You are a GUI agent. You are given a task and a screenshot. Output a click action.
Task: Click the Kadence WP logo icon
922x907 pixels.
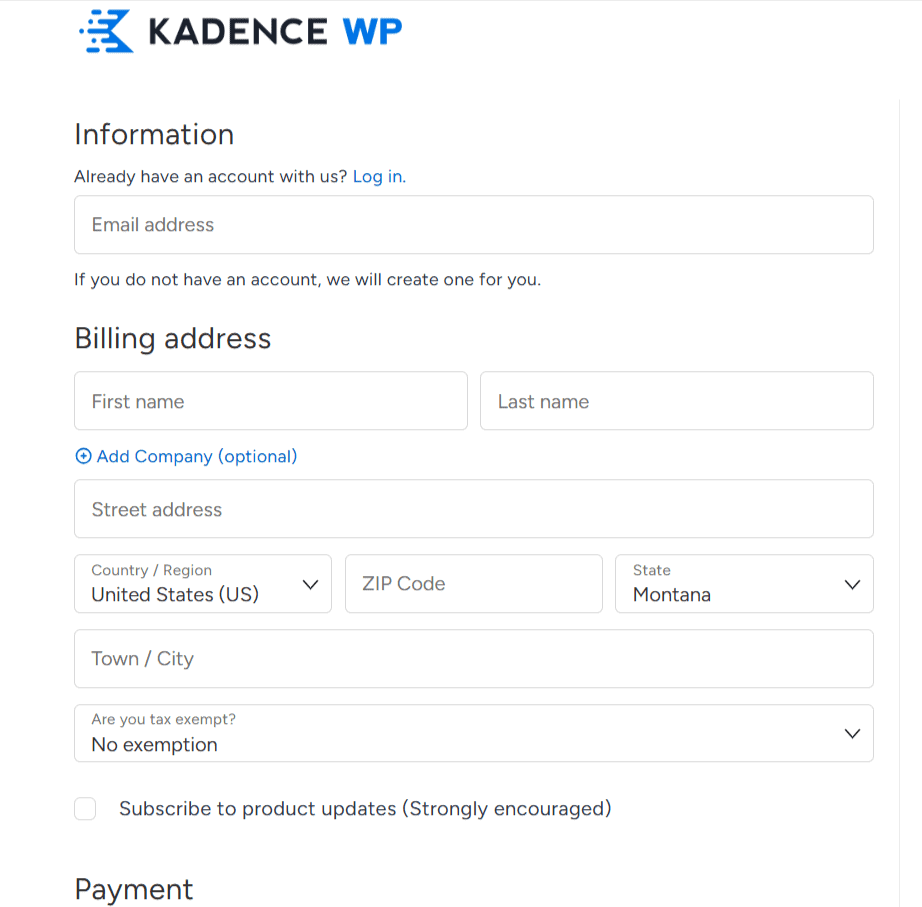tap(106, 31)
